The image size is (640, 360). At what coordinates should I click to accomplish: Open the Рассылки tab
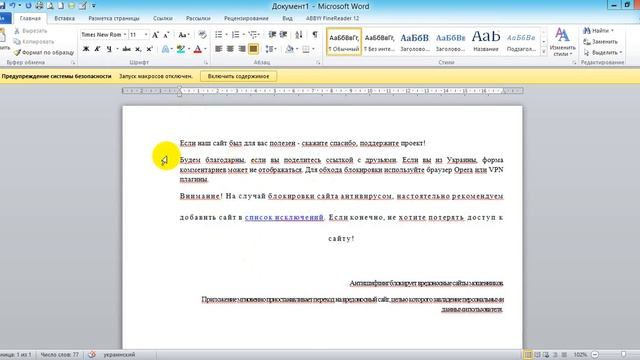coord(198,18)
